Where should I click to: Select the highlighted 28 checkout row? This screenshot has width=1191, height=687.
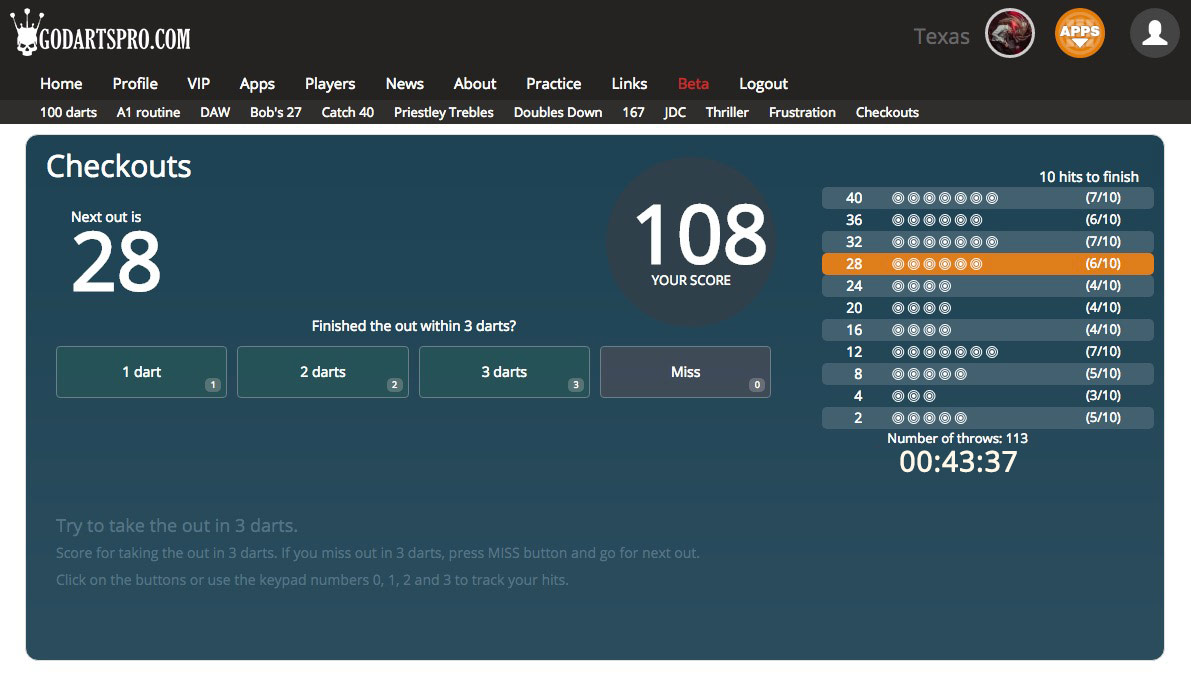coord(987,264)
